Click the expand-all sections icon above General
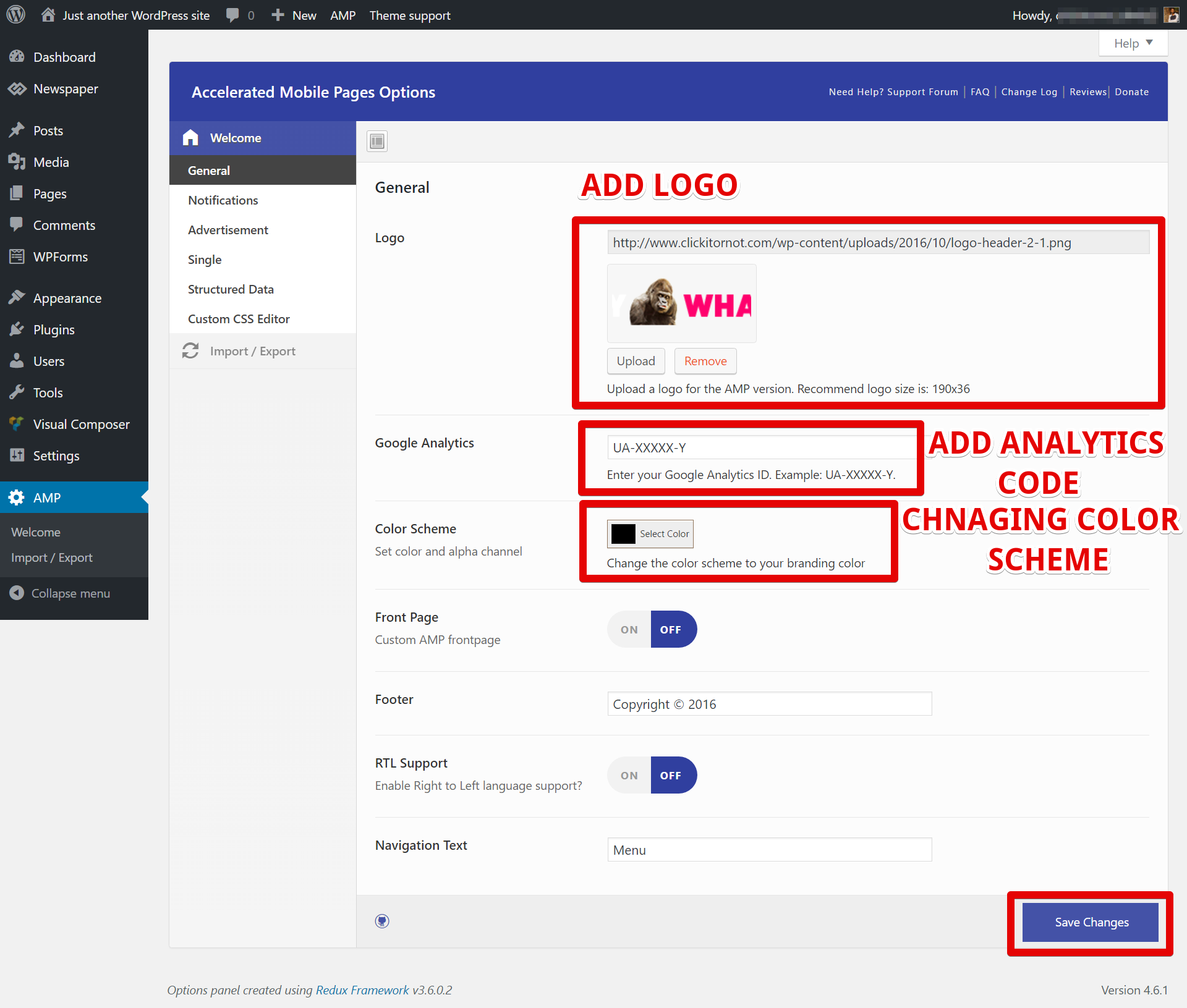 pyautogui.click(x=377, y=141)
